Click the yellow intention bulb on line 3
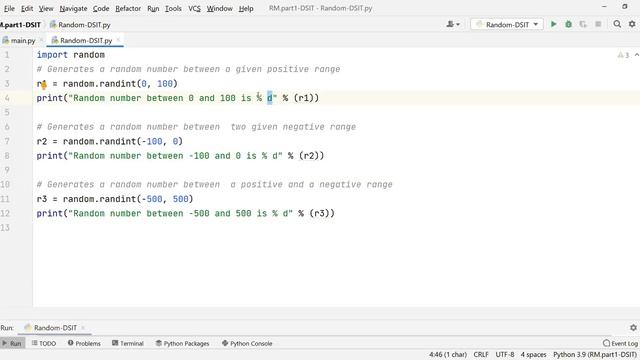Screen dimensions: 640x360 (44, 84)
